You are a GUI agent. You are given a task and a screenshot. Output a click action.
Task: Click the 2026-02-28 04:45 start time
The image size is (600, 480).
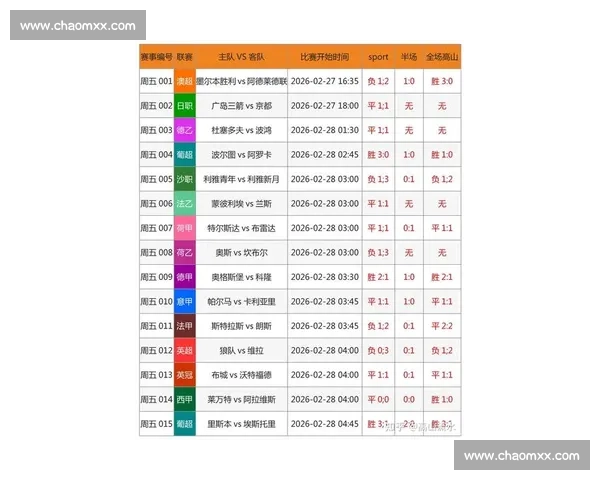pyautogui.click(x=325, y=424)
